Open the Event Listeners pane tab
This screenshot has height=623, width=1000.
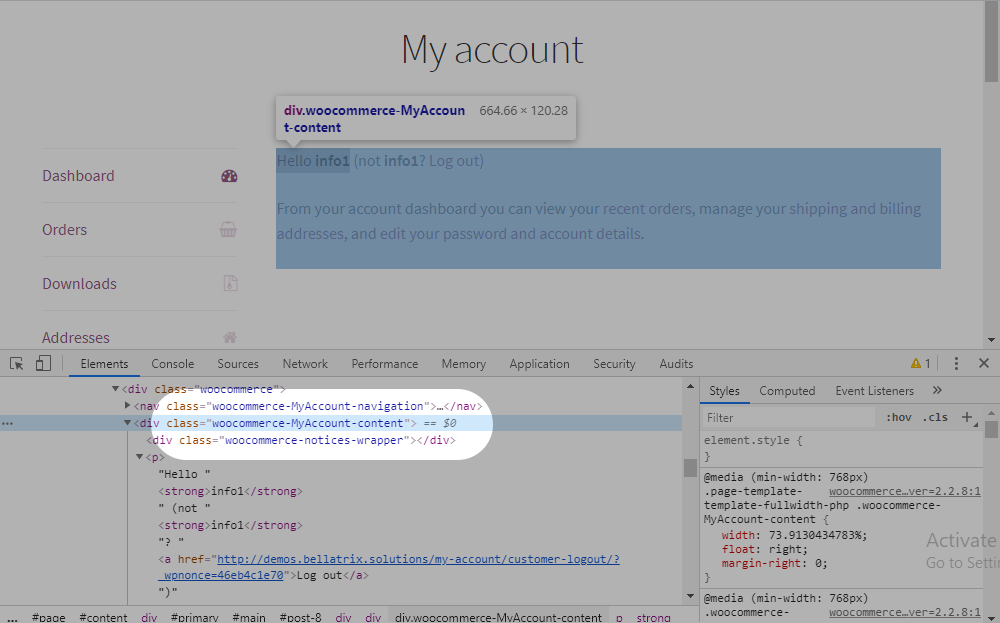pos(874,390)
